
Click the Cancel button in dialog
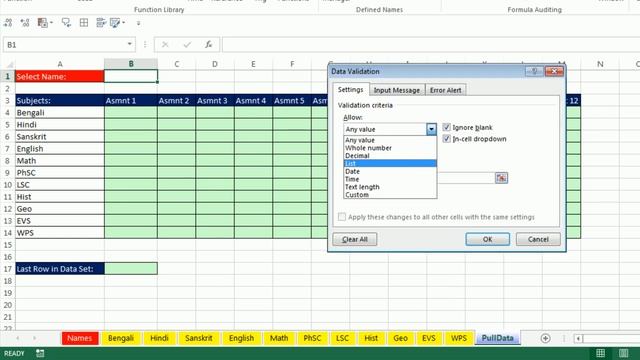[x=538, y=239]
